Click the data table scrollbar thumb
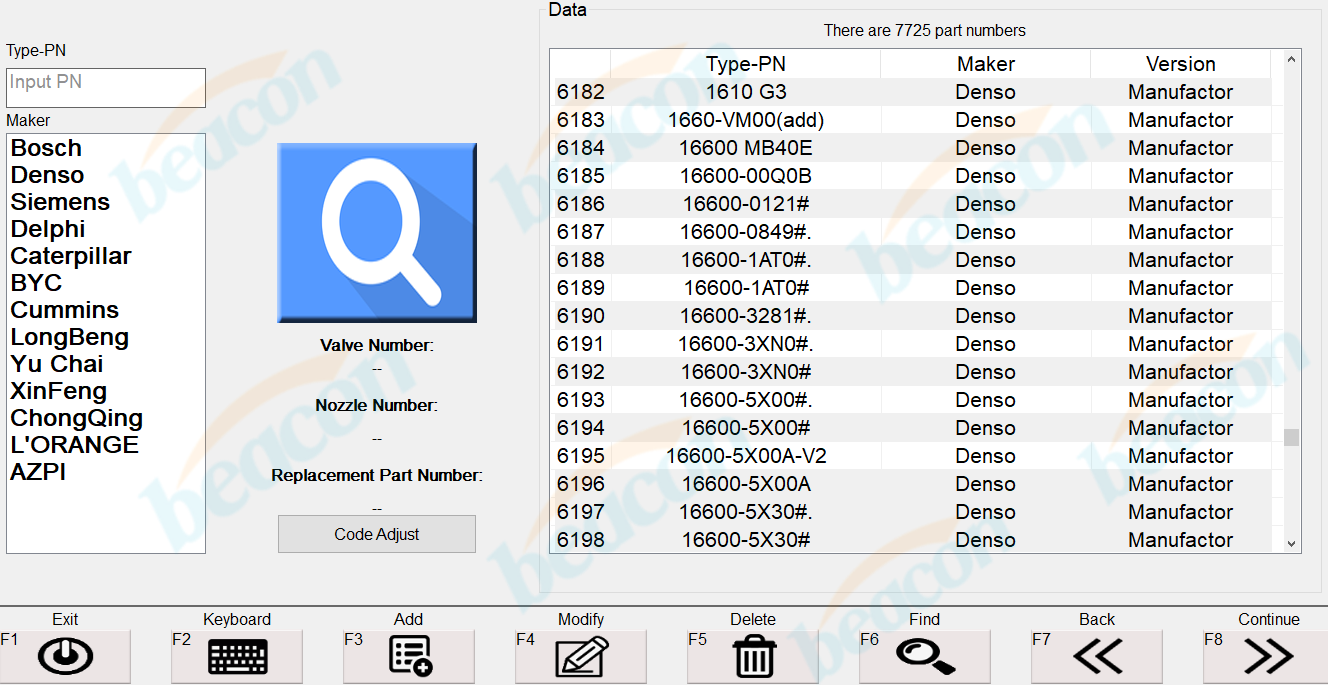 coord(1291,437)
